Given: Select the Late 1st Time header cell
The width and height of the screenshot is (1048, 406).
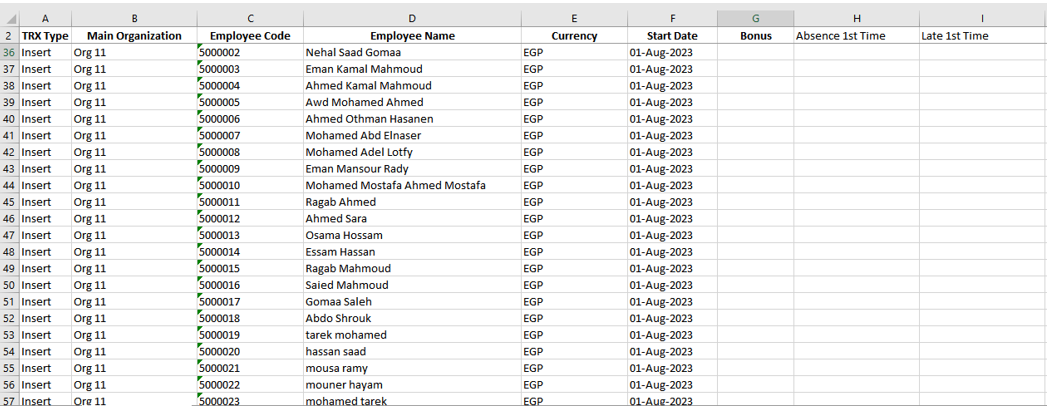Looking at the screenshot, I should point(982,36).
